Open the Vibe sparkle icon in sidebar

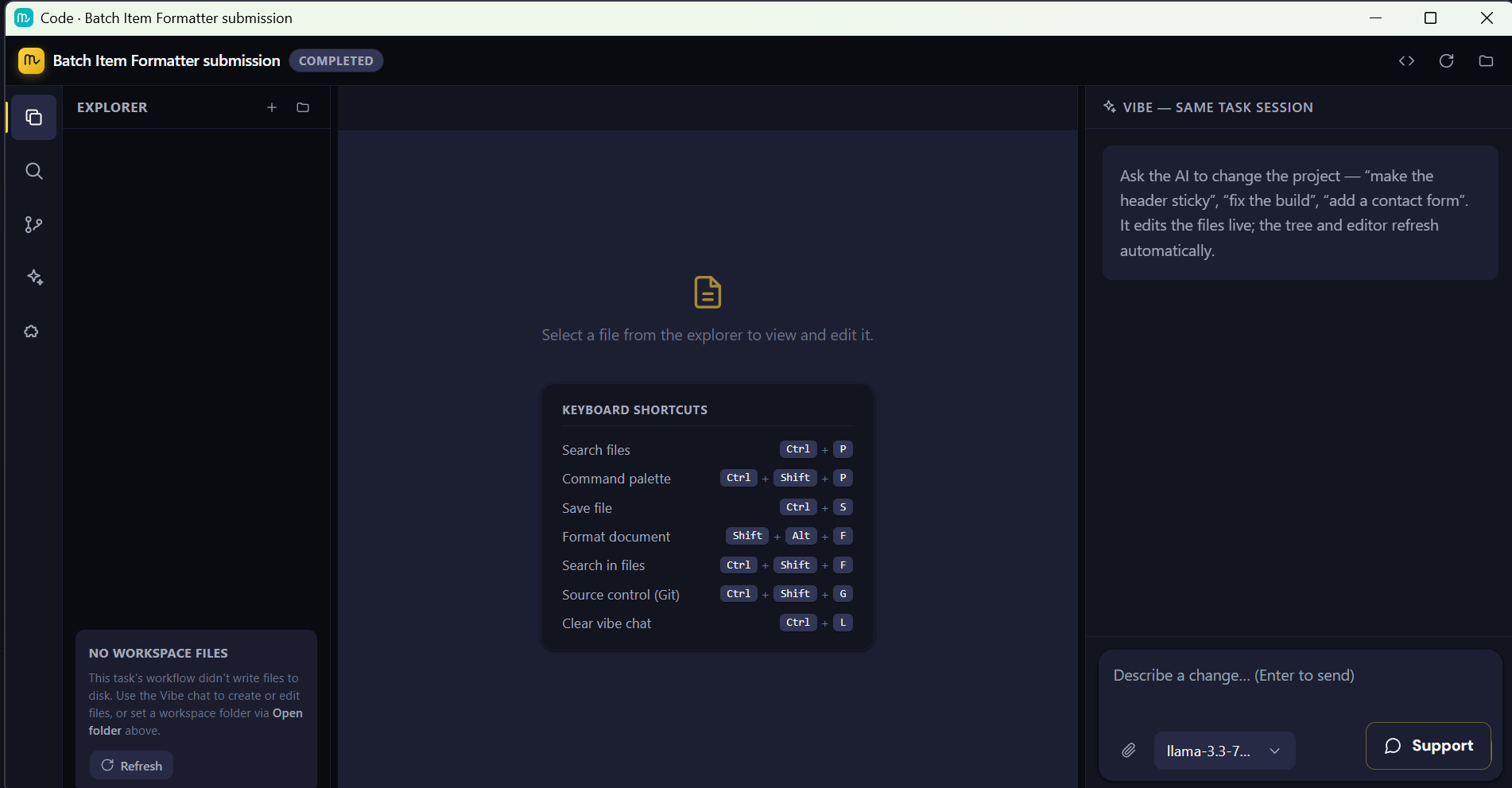33,278
